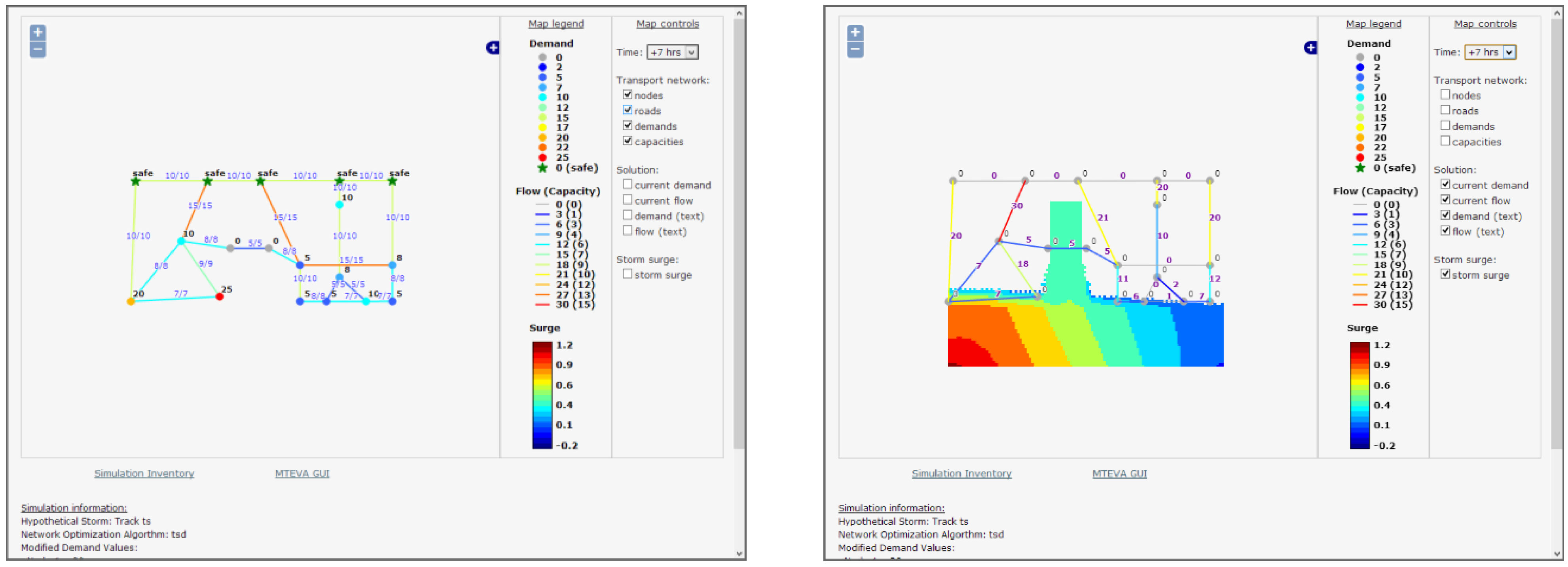Open Time dropdown in left panel
This screenshot has width=1568, height=567.
tap(672, 52)
